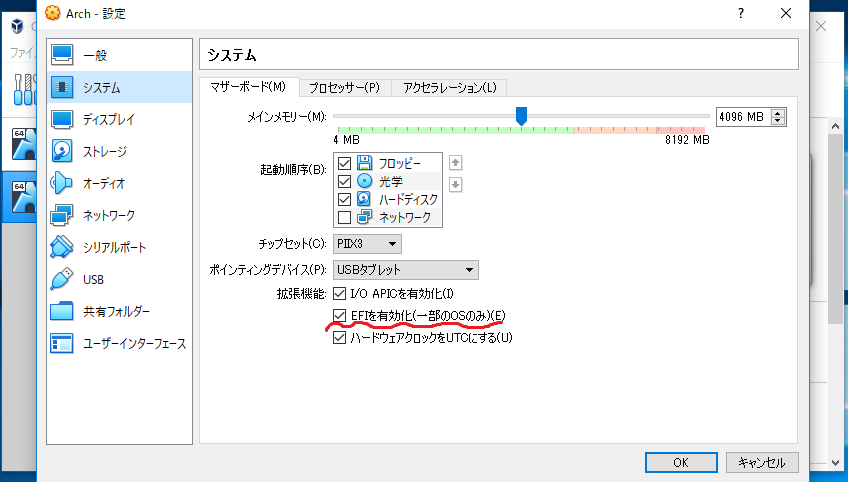Open the ネットワーク monitors icon
The image size is (848, 482).
coord(62,215)
